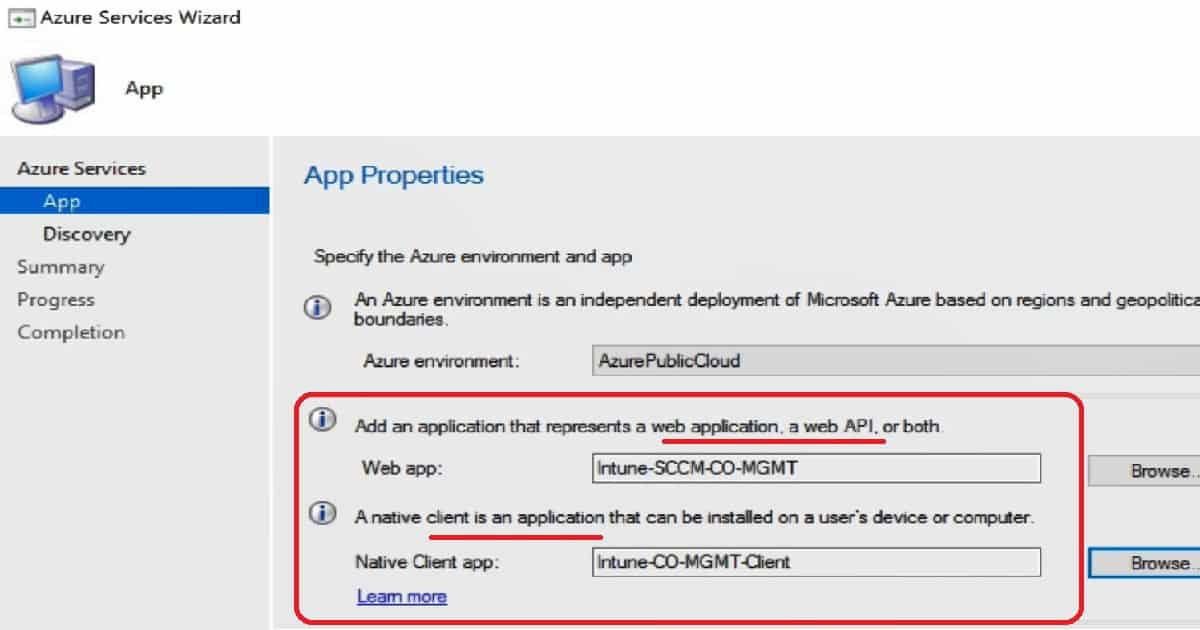The height and width of the screenshot is (630, 1200).
Task: Browse for the Native Client app
Action: [1144, 563]
